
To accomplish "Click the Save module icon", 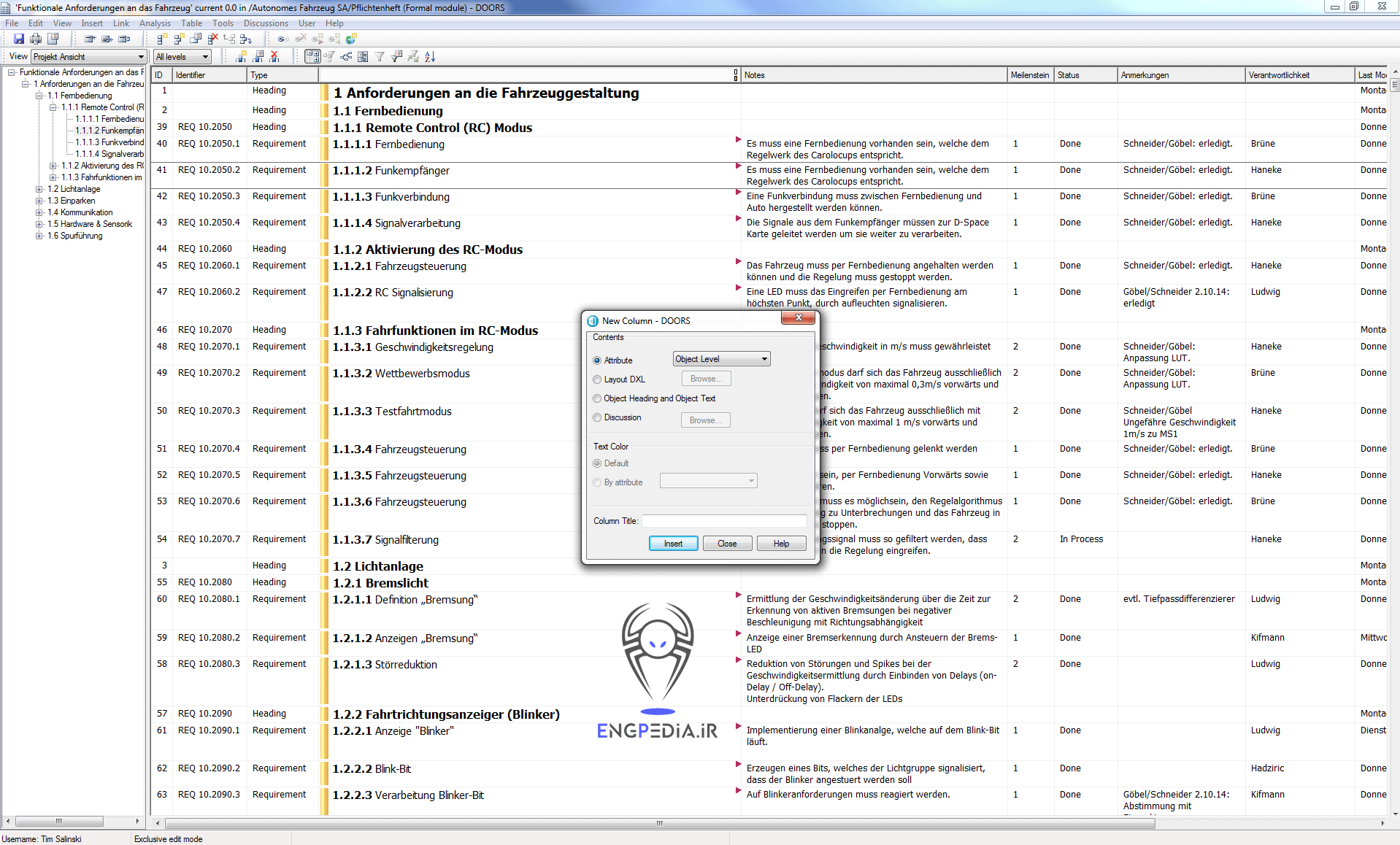I will click(19, 39).
